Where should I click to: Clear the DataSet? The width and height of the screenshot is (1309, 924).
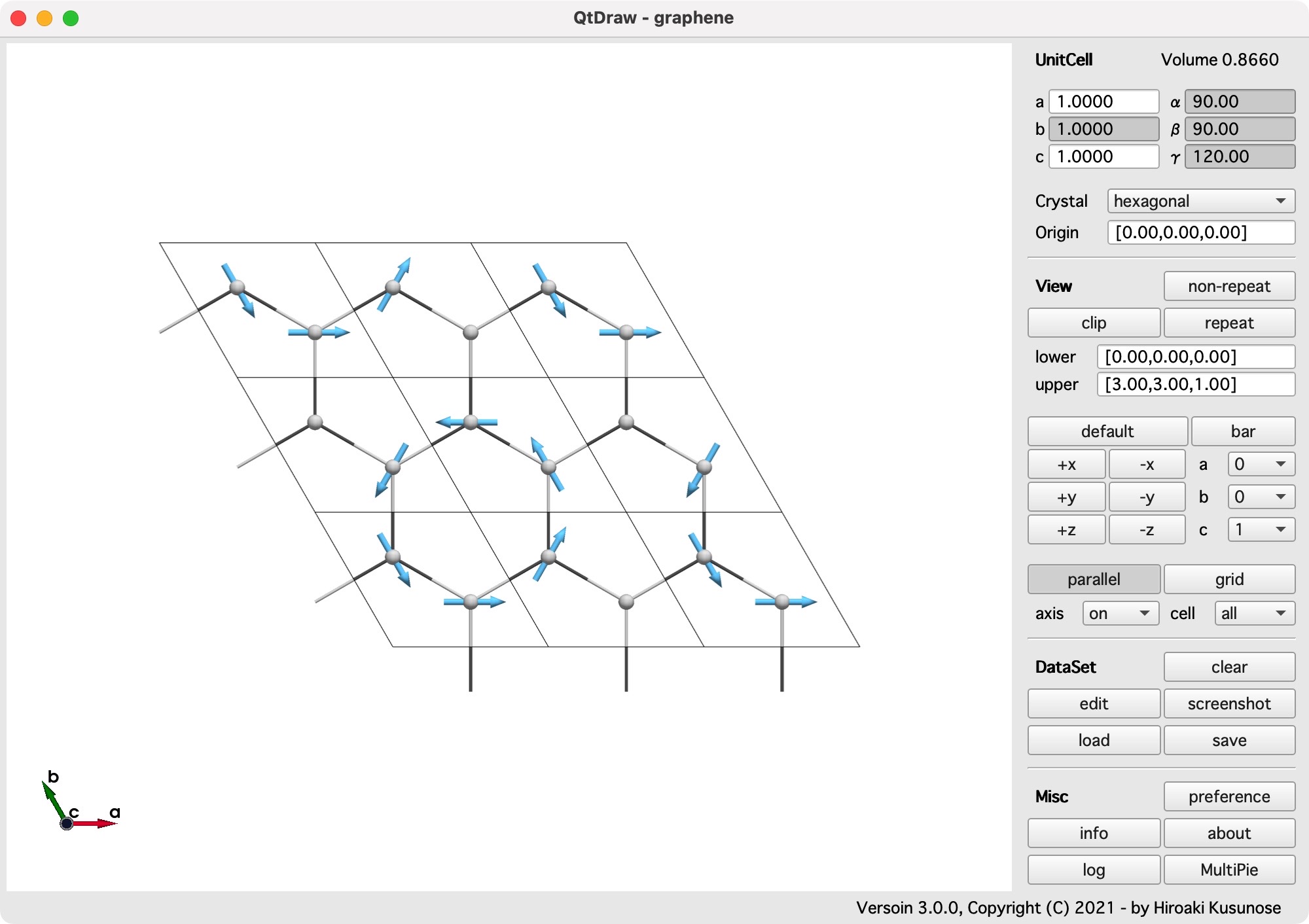pyautogui.click(x=1228, y=667)
